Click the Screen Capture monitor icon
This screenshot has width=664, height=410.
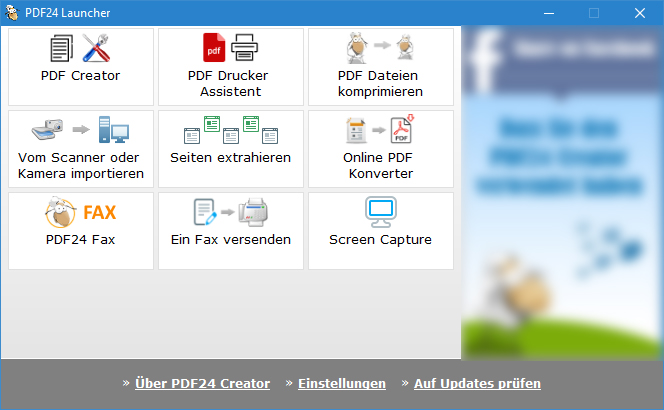point(380,213)
